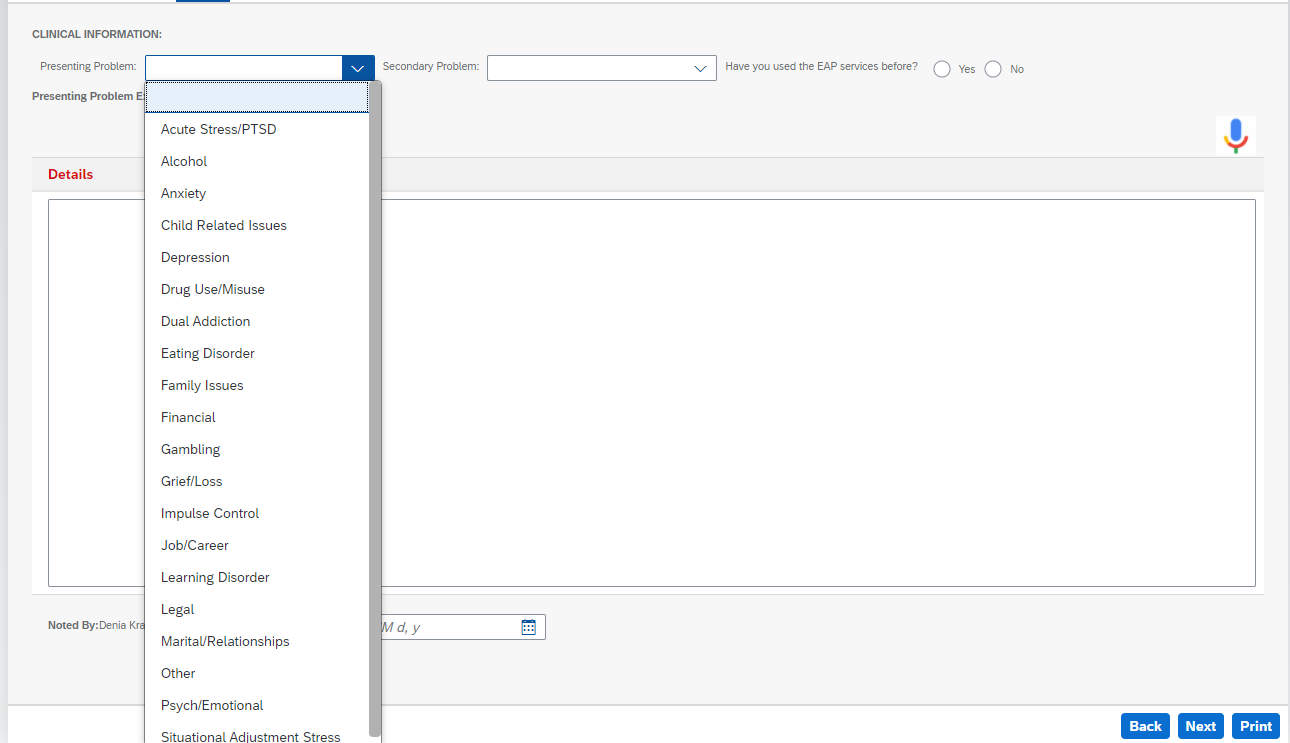Open the calendar date picker icon
This screenshot has width=1290, height=743.
[529, 627]
